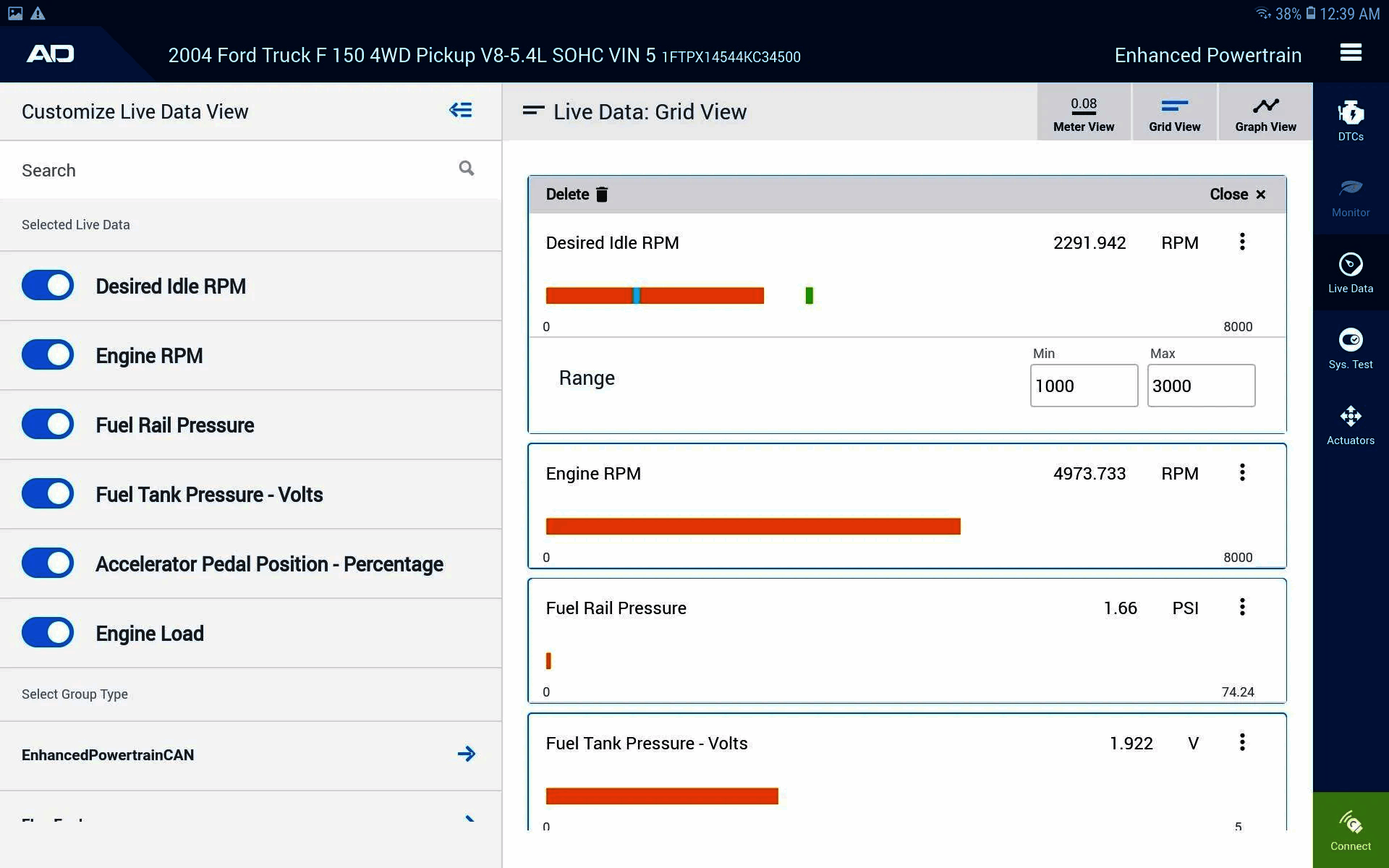The height and width of the screenshot is (868, 1389).
Task: Close the Desired Idle RPM settings
Action: pos(1238,195)
